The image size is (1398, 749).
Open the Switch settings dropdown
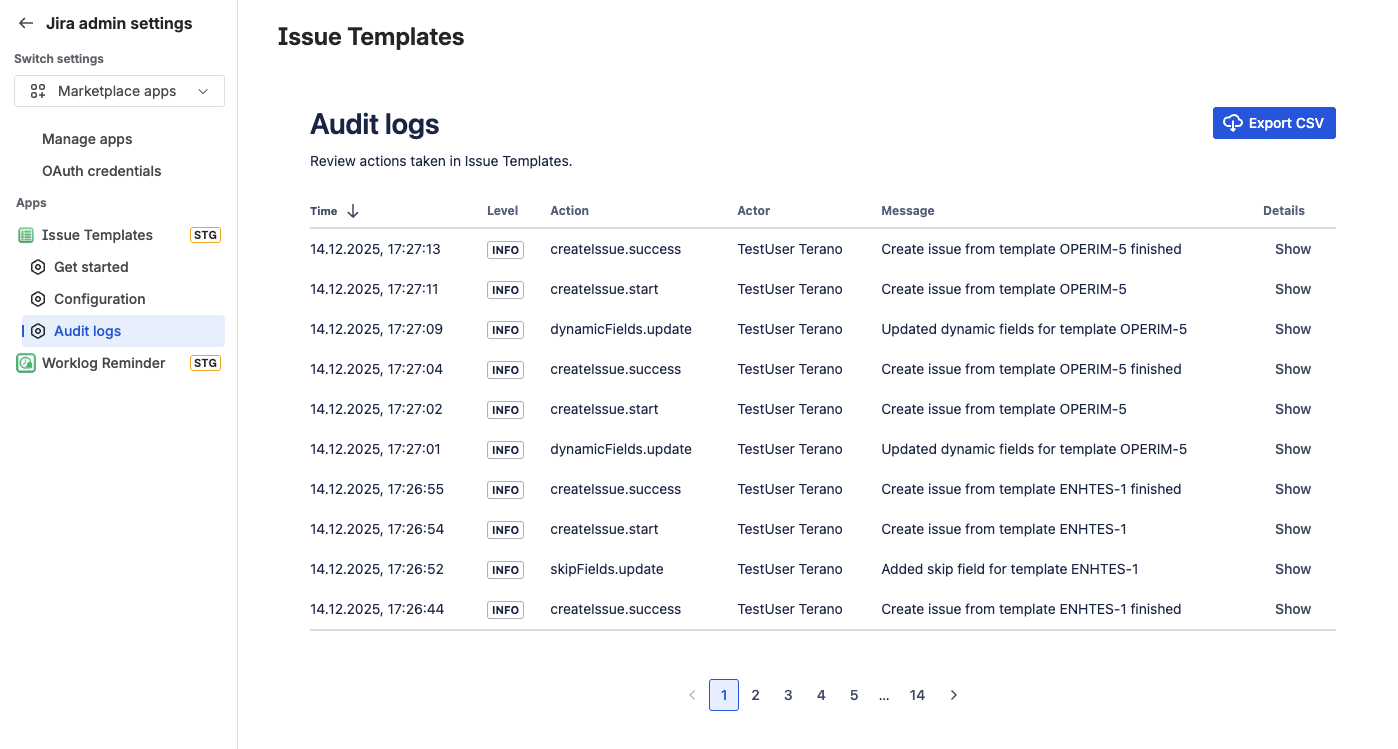(119, 91)
